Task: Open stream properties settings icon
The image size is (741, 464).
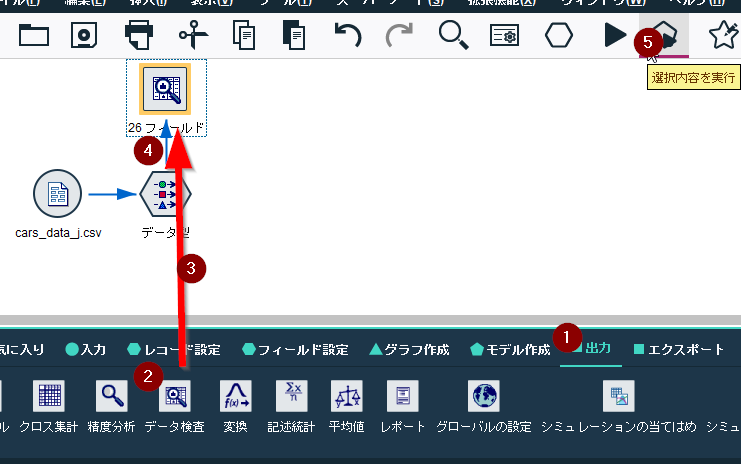Action: [504, 35]
